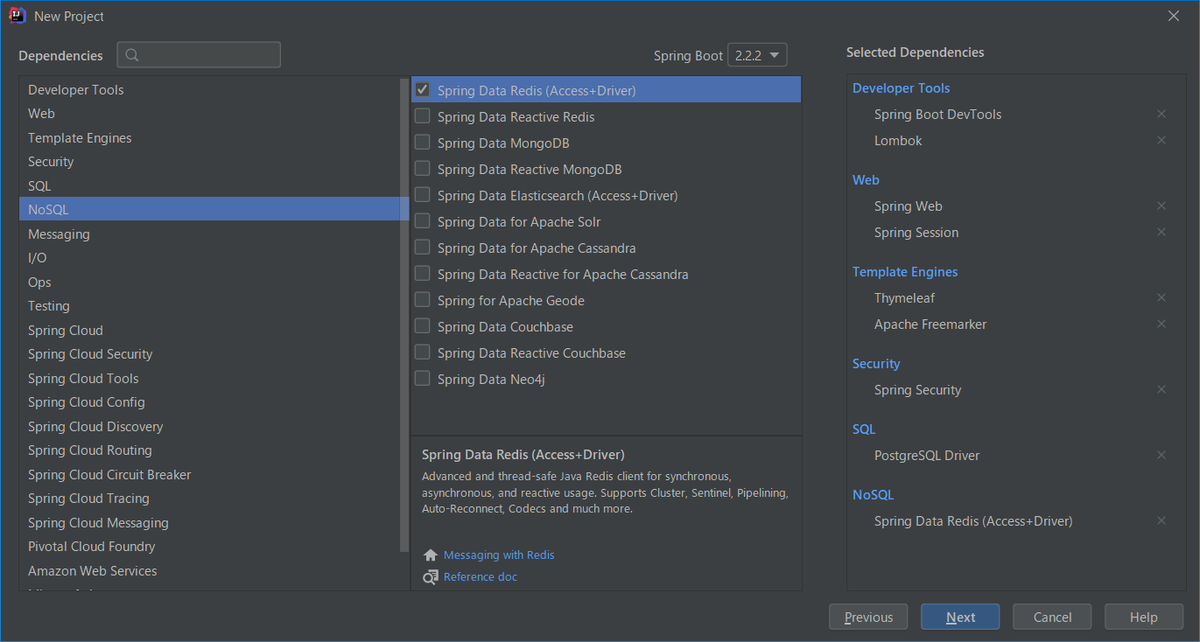Check Spring Data Couchbase
The height and width of the screenshot is (642, 1200).
pyautogui.click(x=422, y=326)
